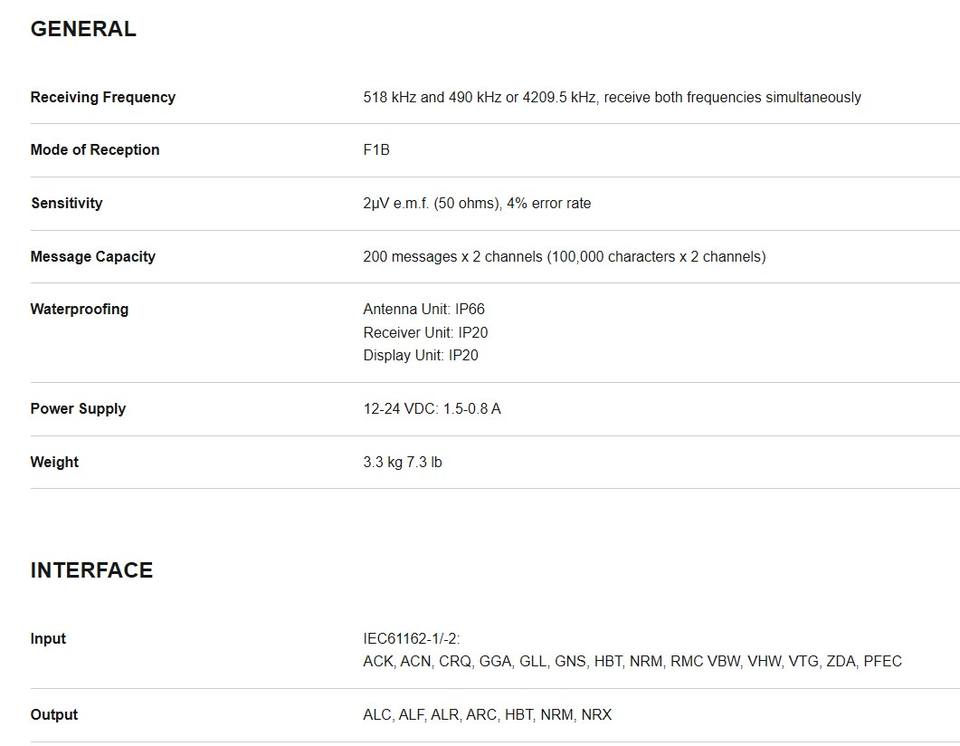The width and height of the screenshot is (960, 746).
Task: Select the Receiving Frequency label
Action: (103, 97)
